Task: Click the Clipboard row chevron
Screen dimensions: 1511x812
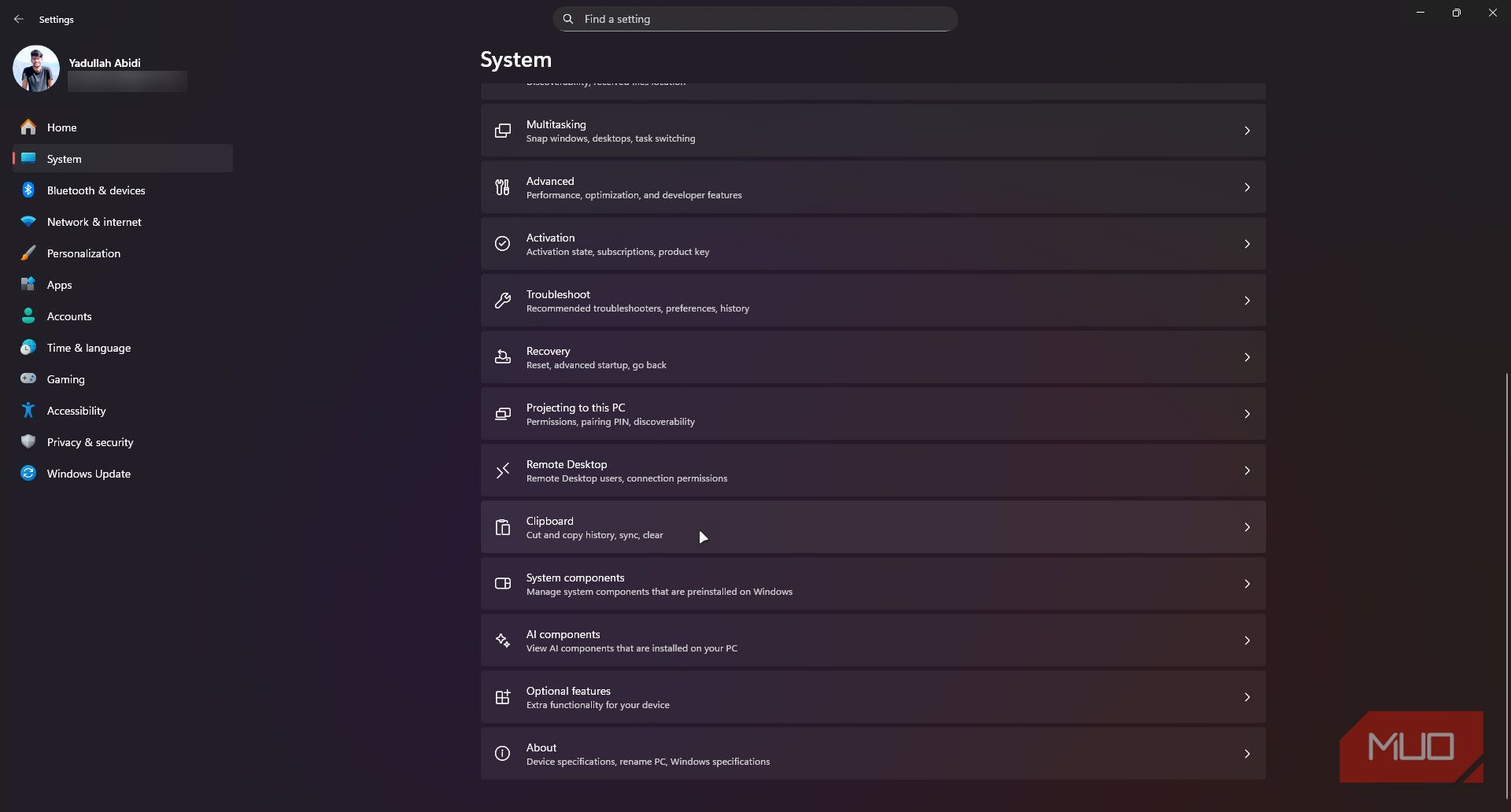Action: (x=1247, y=527)
